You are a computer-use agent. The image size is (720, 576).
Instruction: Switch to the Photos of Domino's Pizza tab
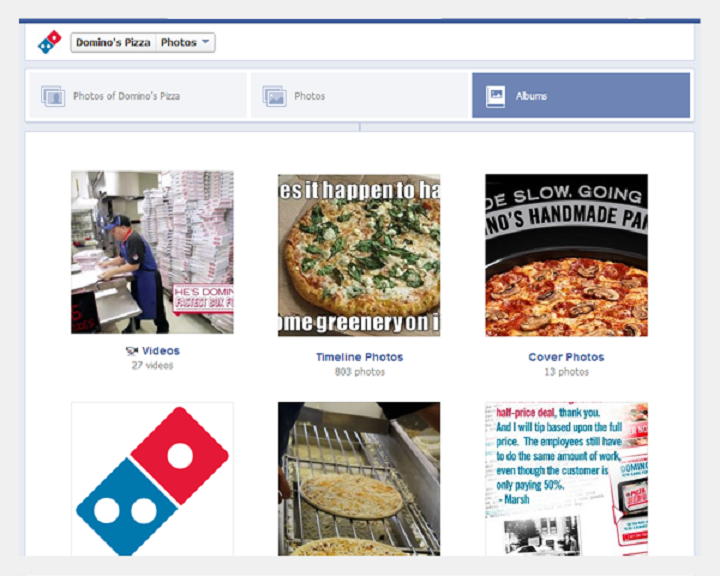click(138, 96)
